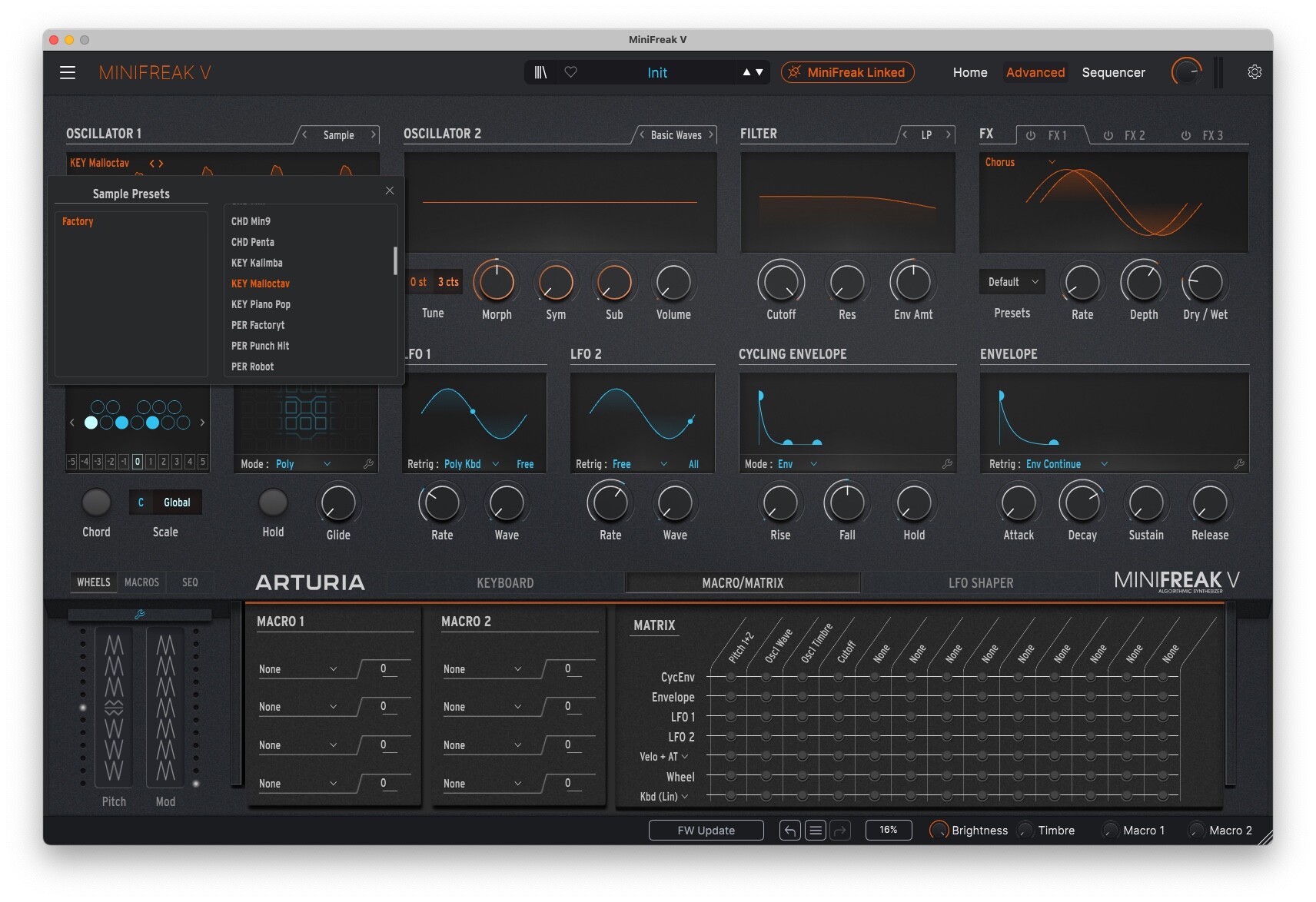1316x902 pixels.
Task: Shift chord selector right arrow
Action: (202, 423)
